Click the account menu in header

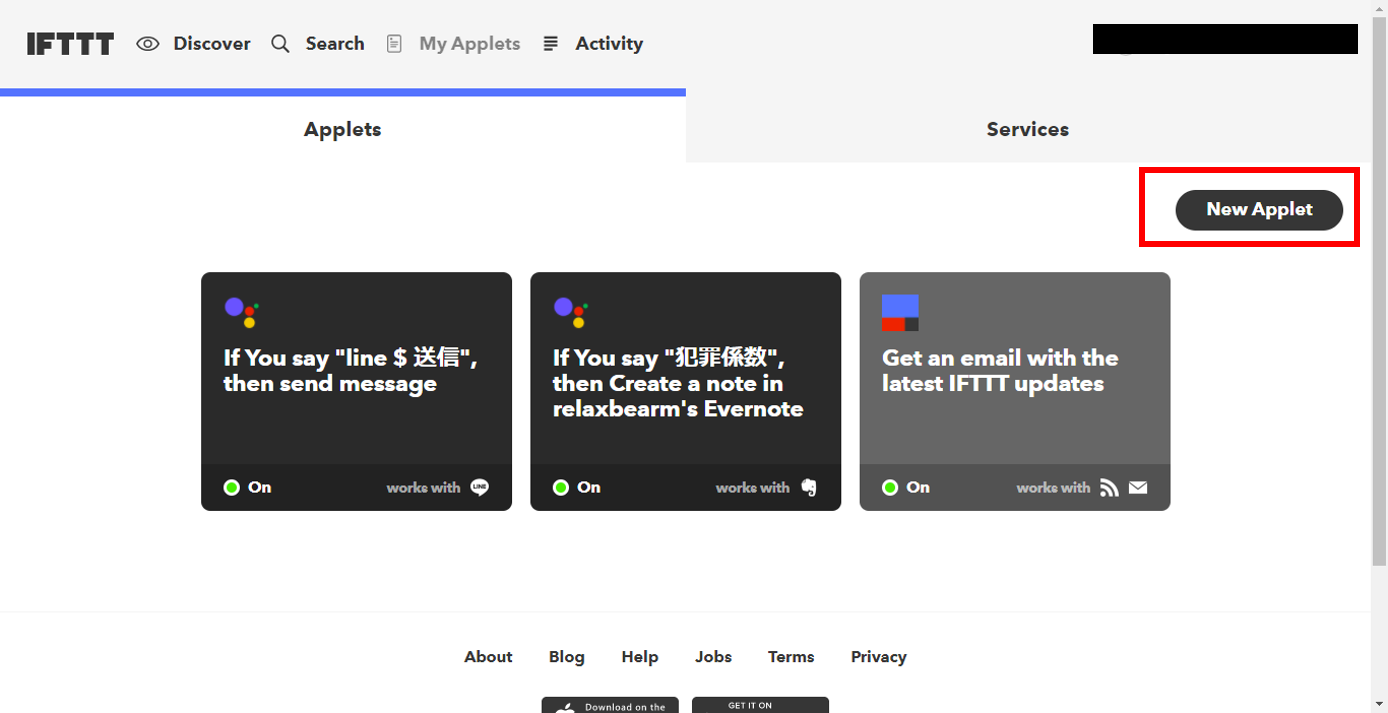[x=1225, y=39]
